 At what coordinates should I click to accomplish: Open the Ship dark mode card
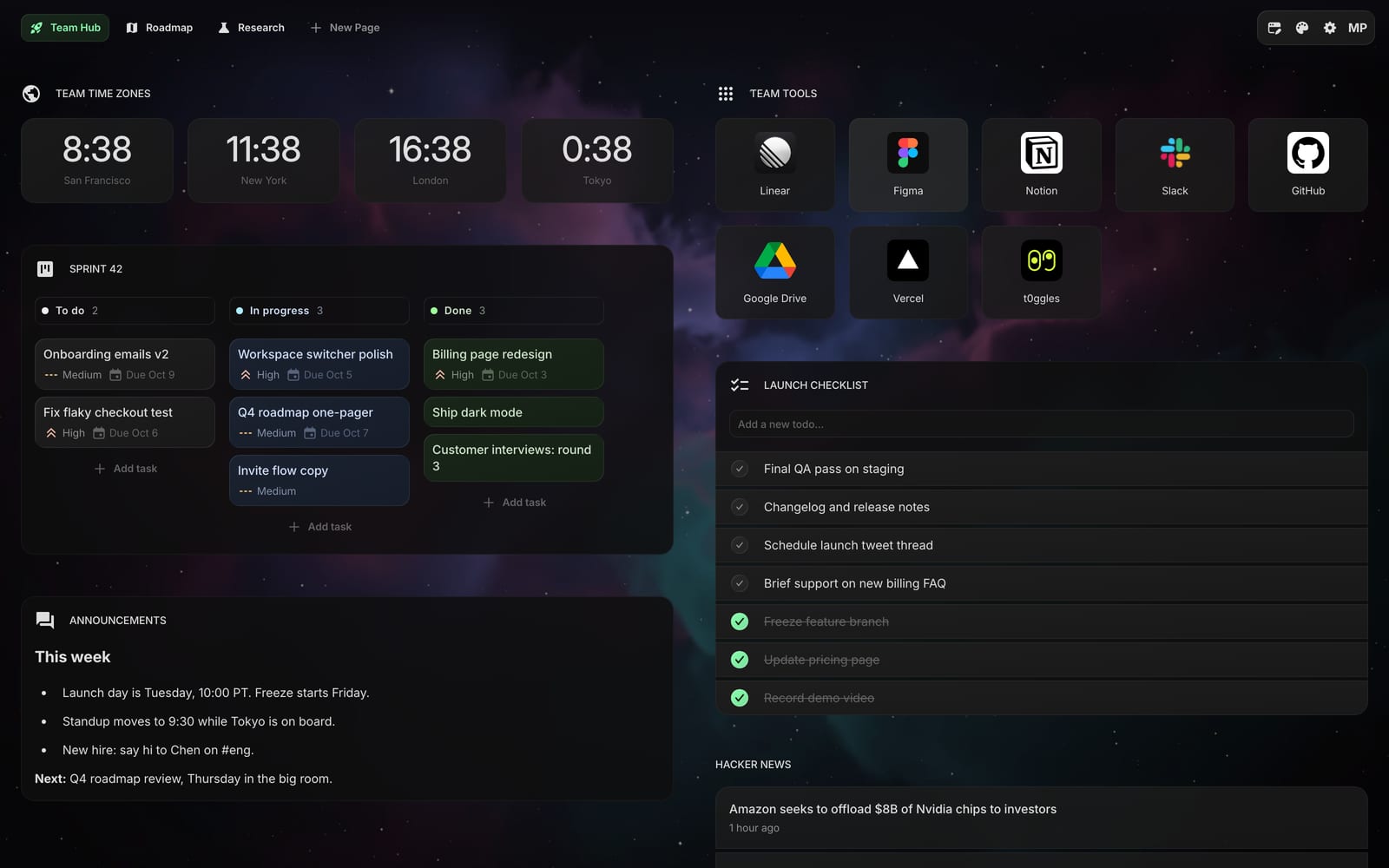coord(514,412)
